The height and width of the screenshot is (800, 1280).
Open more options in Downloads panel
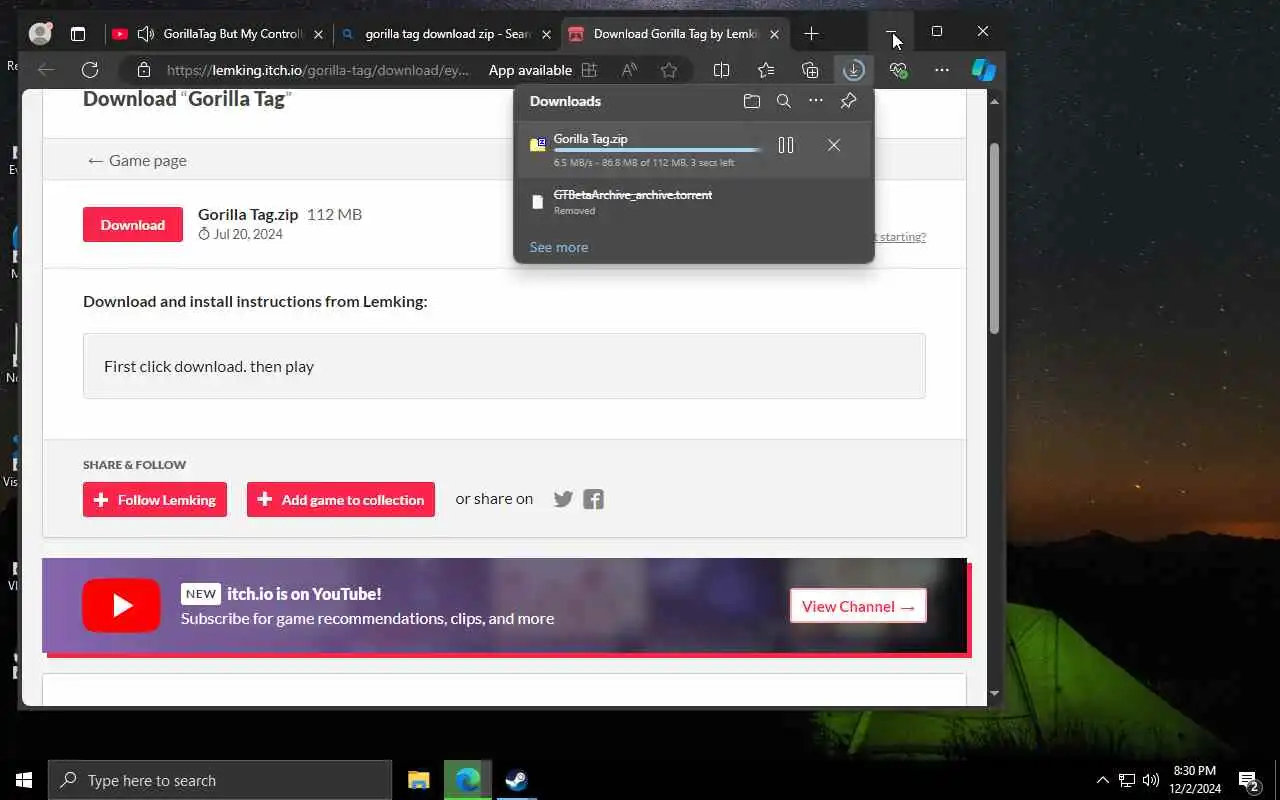pos(816,101)
